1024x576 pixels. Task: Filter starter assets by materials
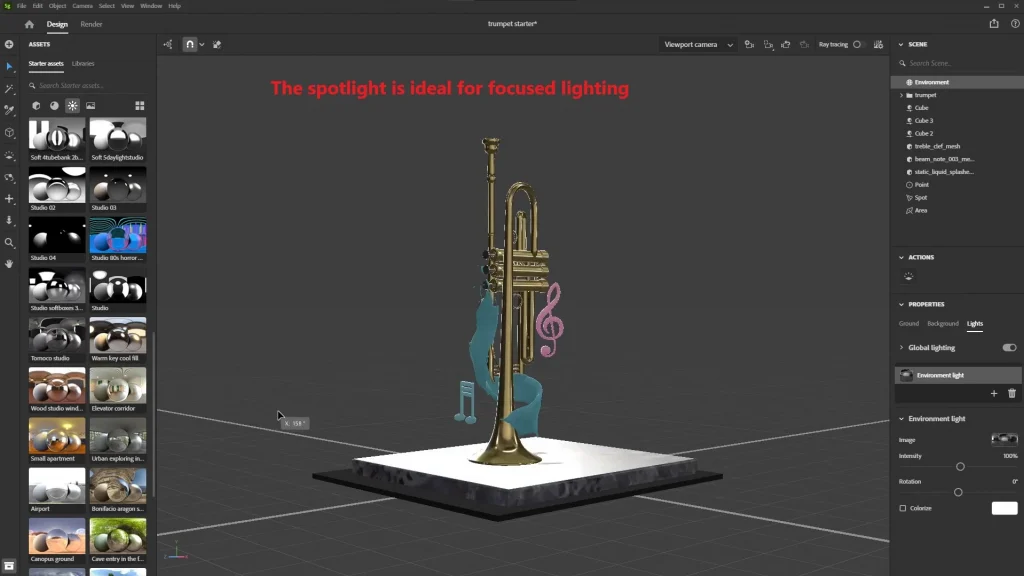[54, 106]
